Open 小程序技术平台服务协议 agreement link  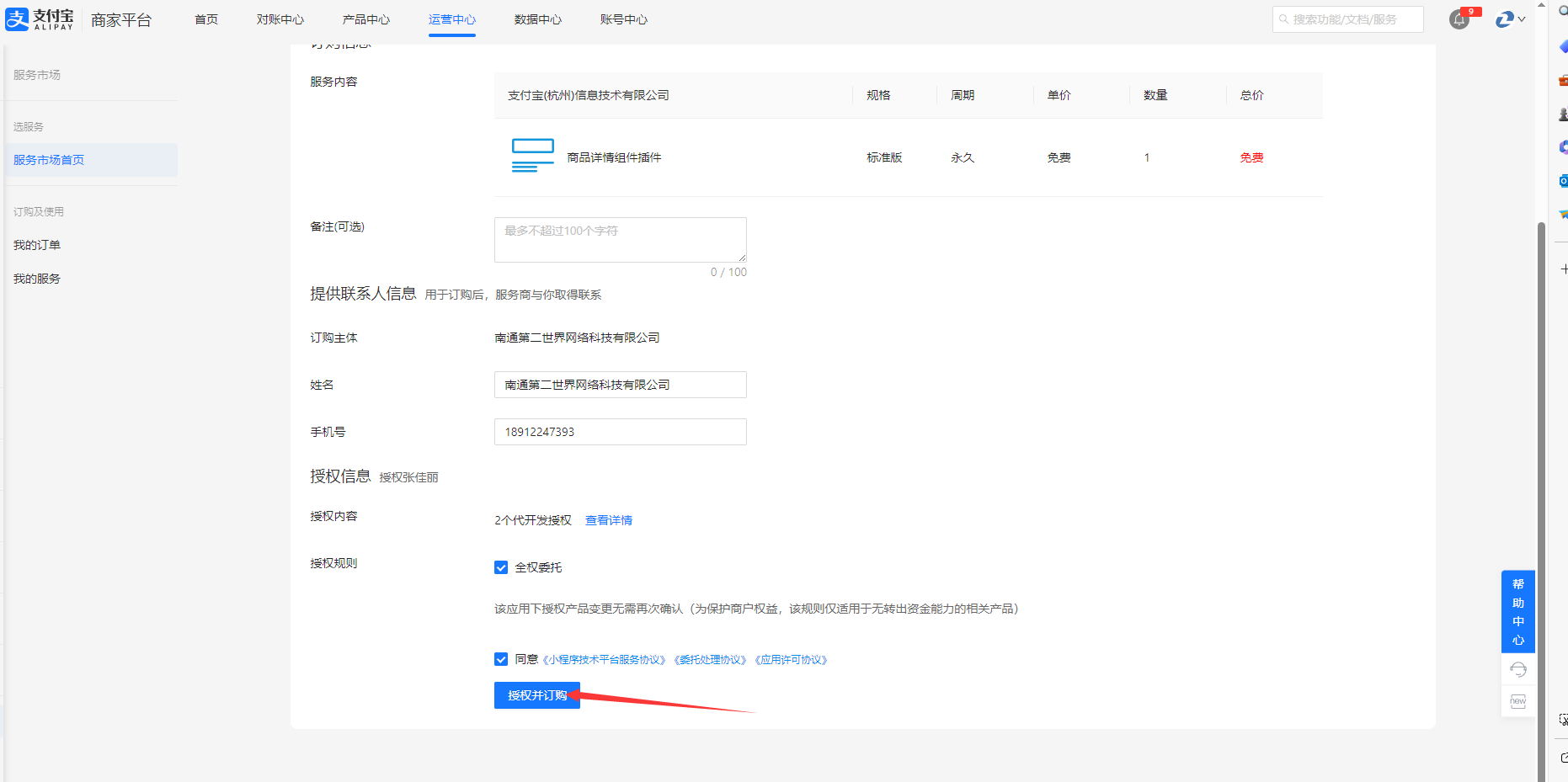[604, 660]
